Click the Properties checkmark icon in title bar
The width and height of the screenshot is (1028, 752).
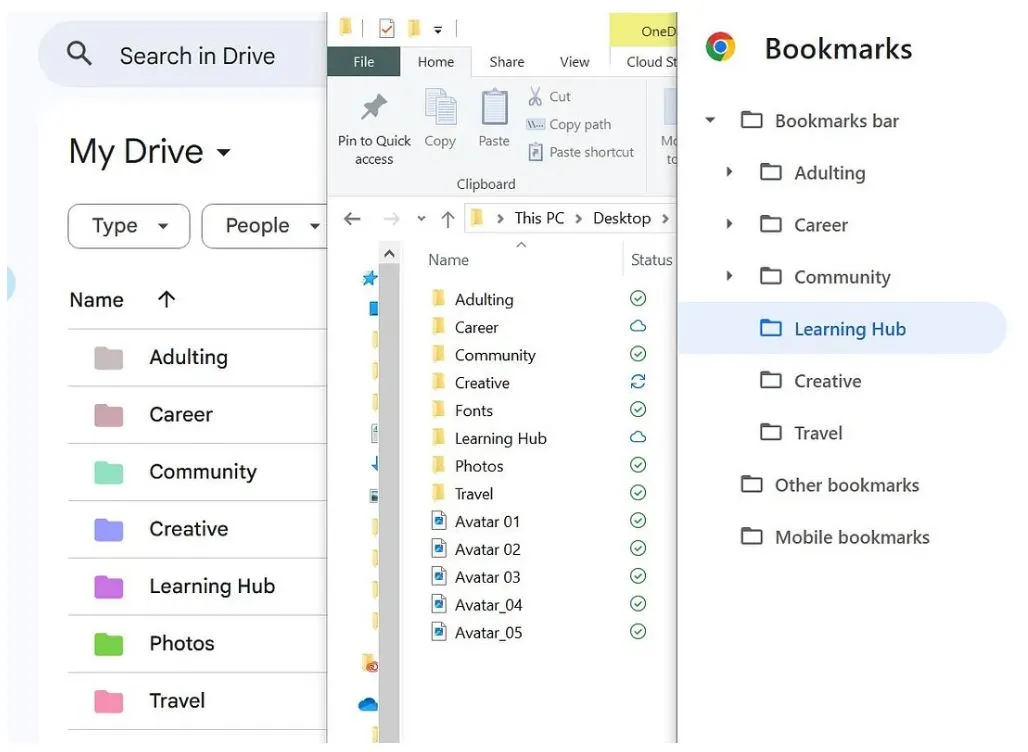tap(387, 29)
